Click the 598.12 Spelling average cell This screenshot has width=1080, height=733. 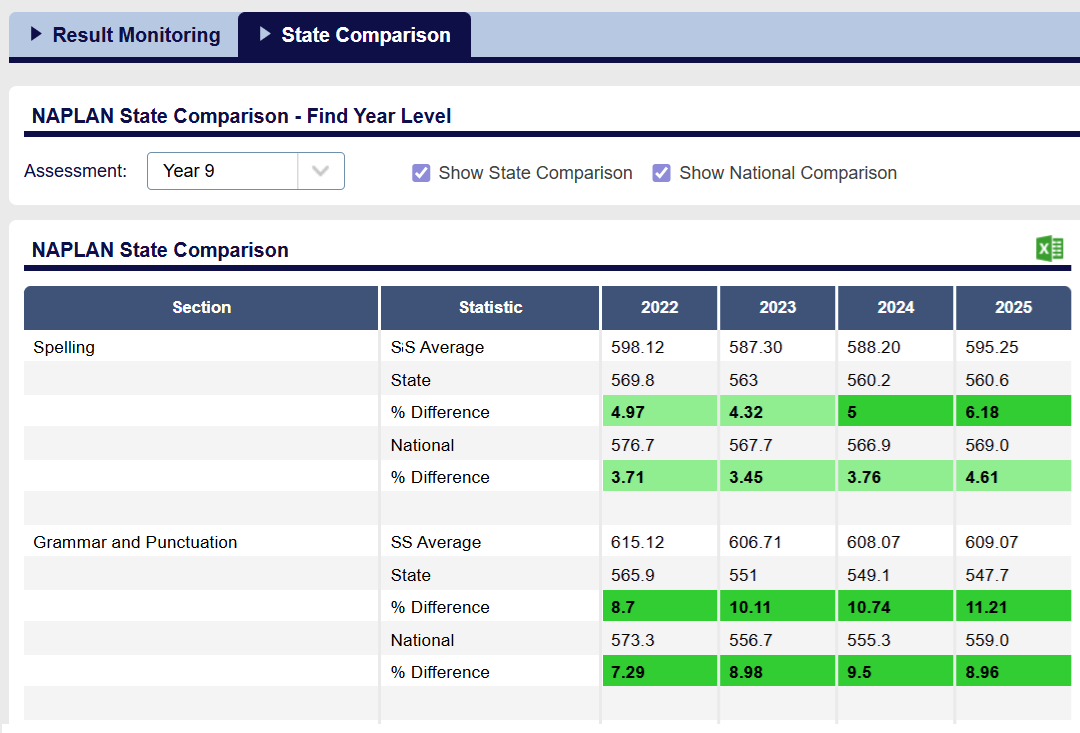(x=660, y=347)
